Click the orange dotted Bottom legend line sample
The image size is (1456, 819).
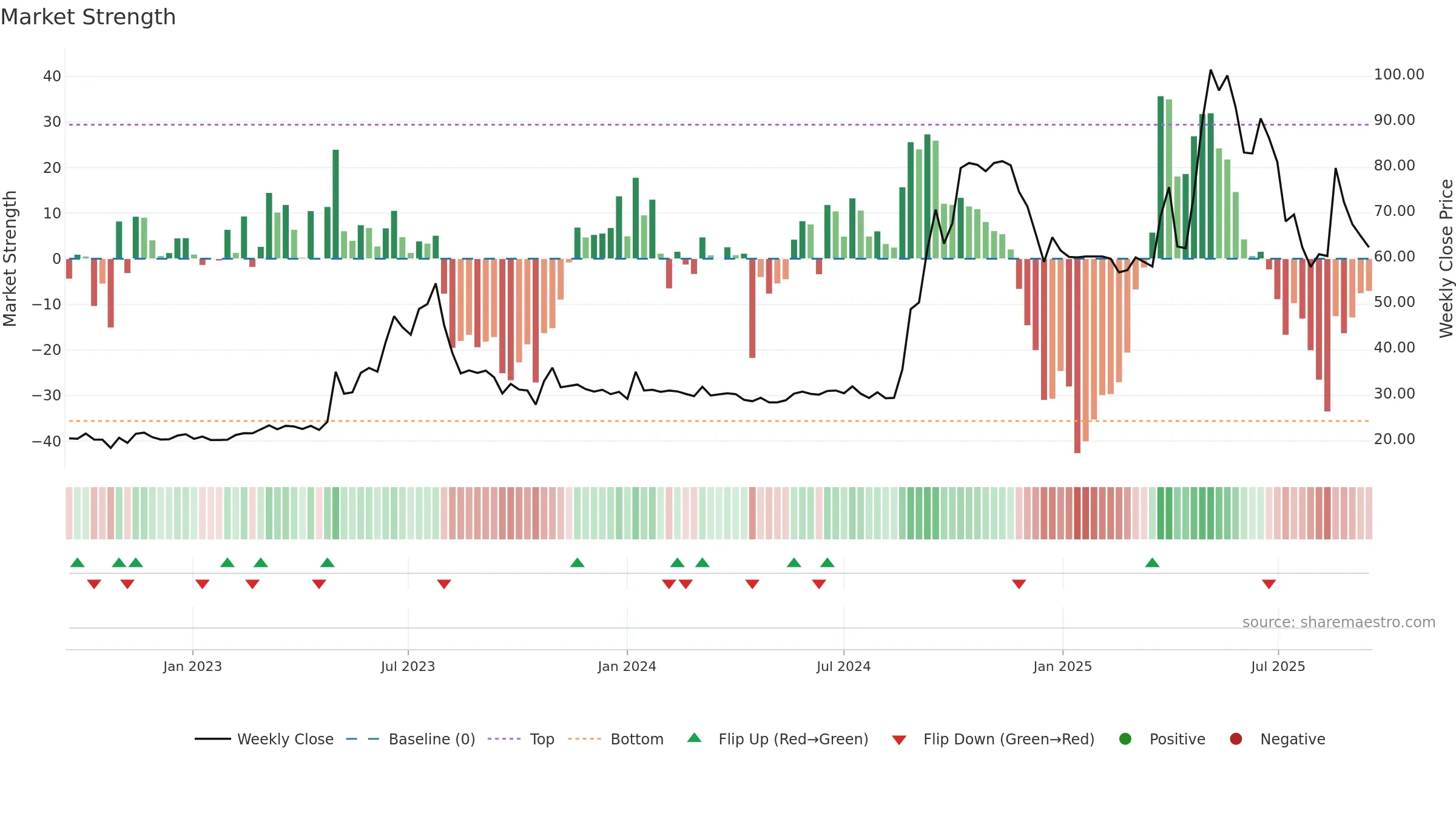[584, 739]
